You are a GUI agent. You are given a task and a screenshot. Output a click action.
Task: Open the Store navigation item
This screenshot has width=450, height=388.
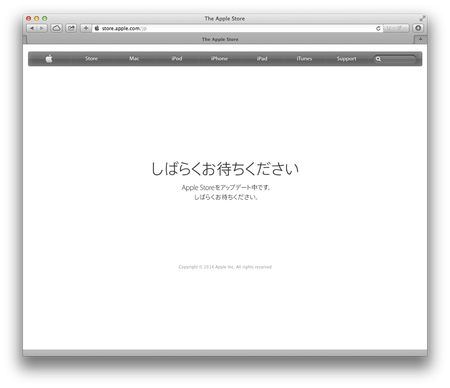pos(91,59)
